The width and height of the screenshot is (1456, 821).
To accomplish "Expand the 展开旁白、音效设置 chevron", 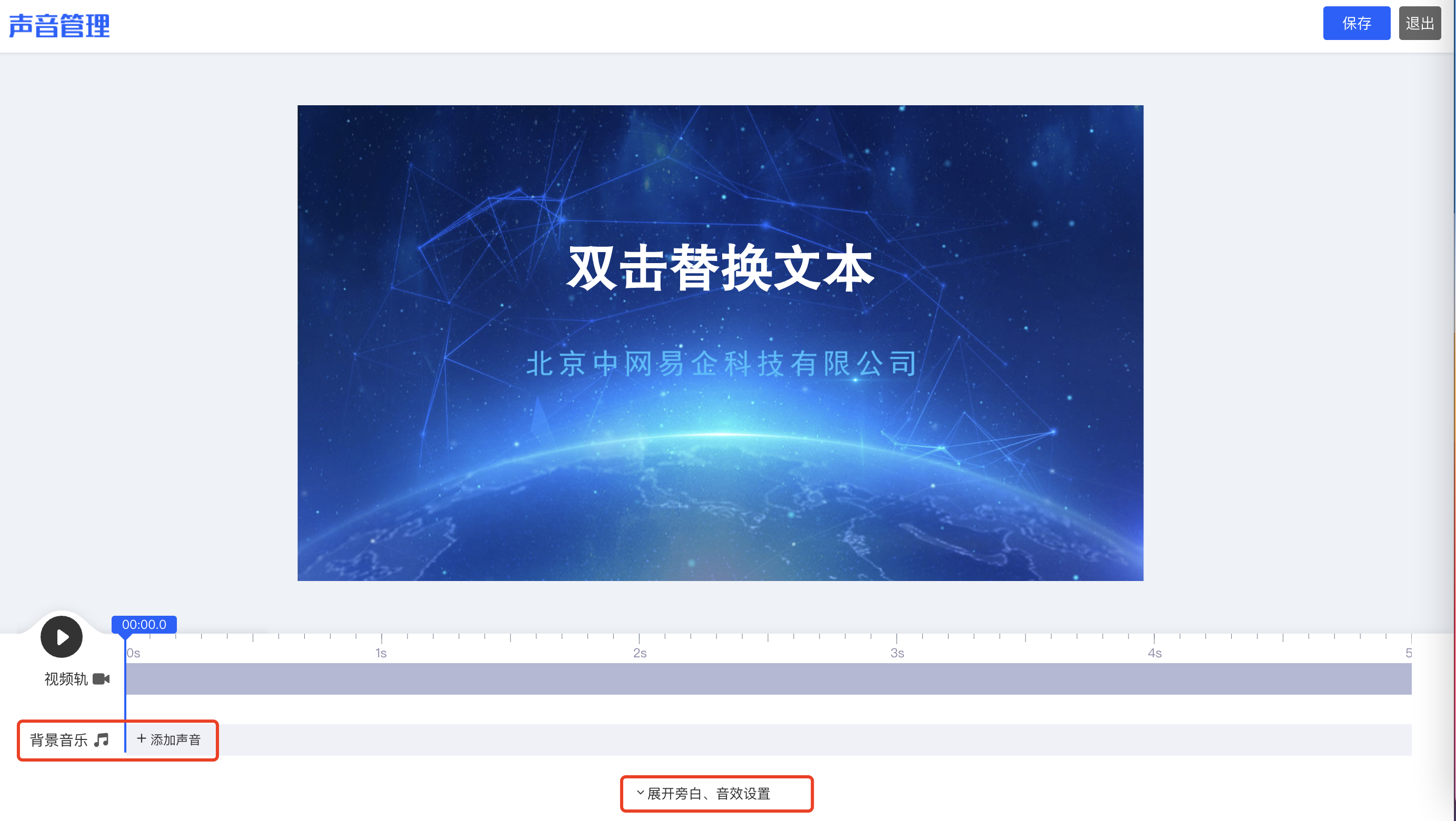I will [x=641, y=793].
